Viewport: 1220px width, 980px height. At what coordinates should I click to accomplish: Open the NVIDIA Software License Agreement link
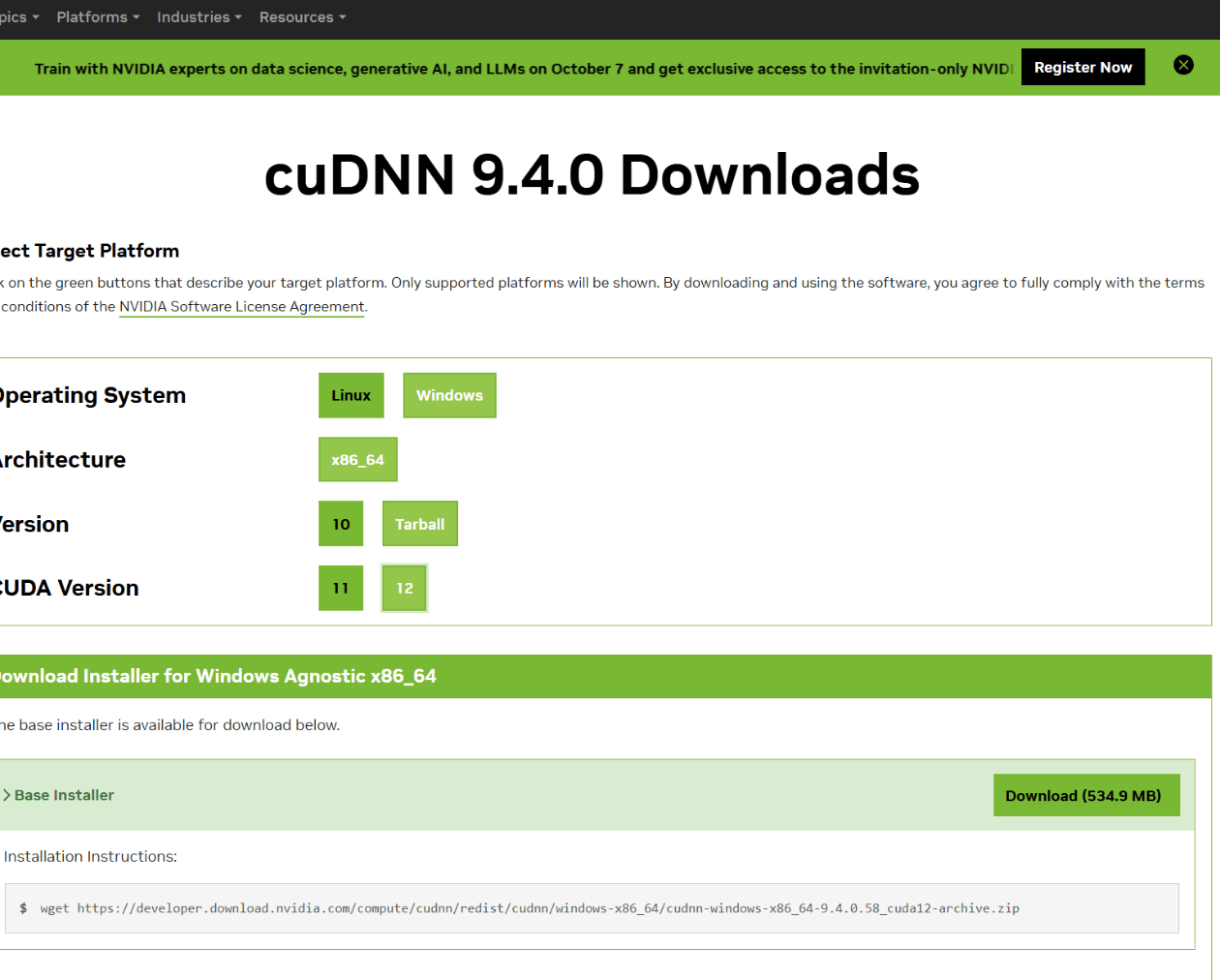coord(242,306)
